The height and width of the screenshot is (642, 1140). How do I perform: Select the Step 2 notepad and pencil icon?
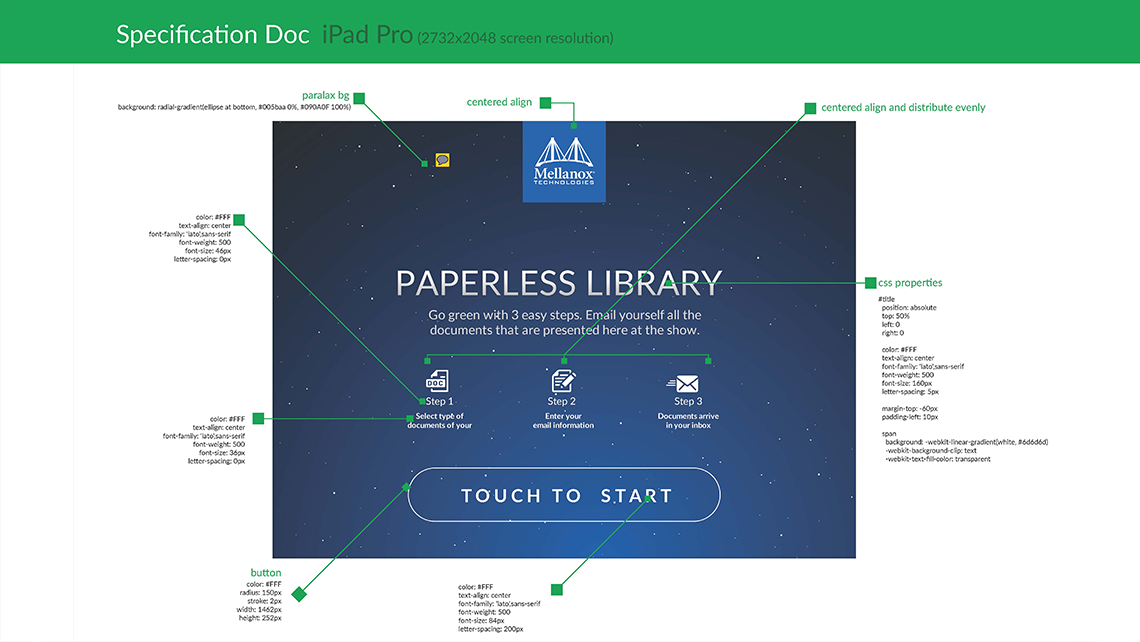(563, 381)
